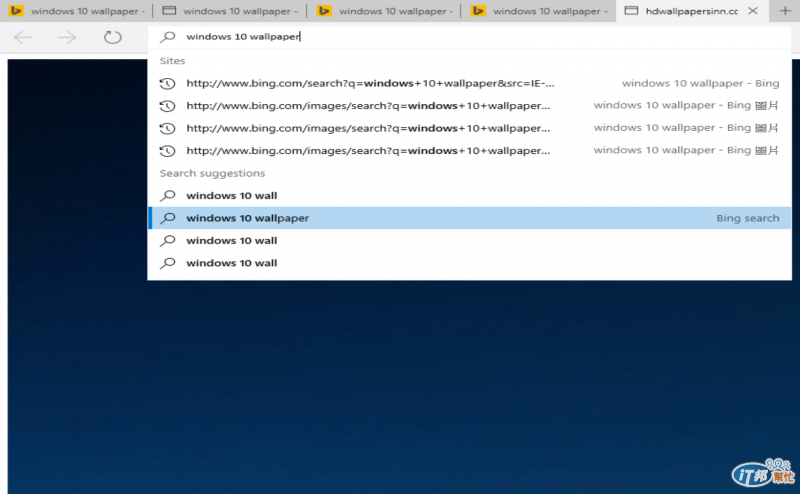
Task: Go forward using the forward arrow
Action: (67, 37)
